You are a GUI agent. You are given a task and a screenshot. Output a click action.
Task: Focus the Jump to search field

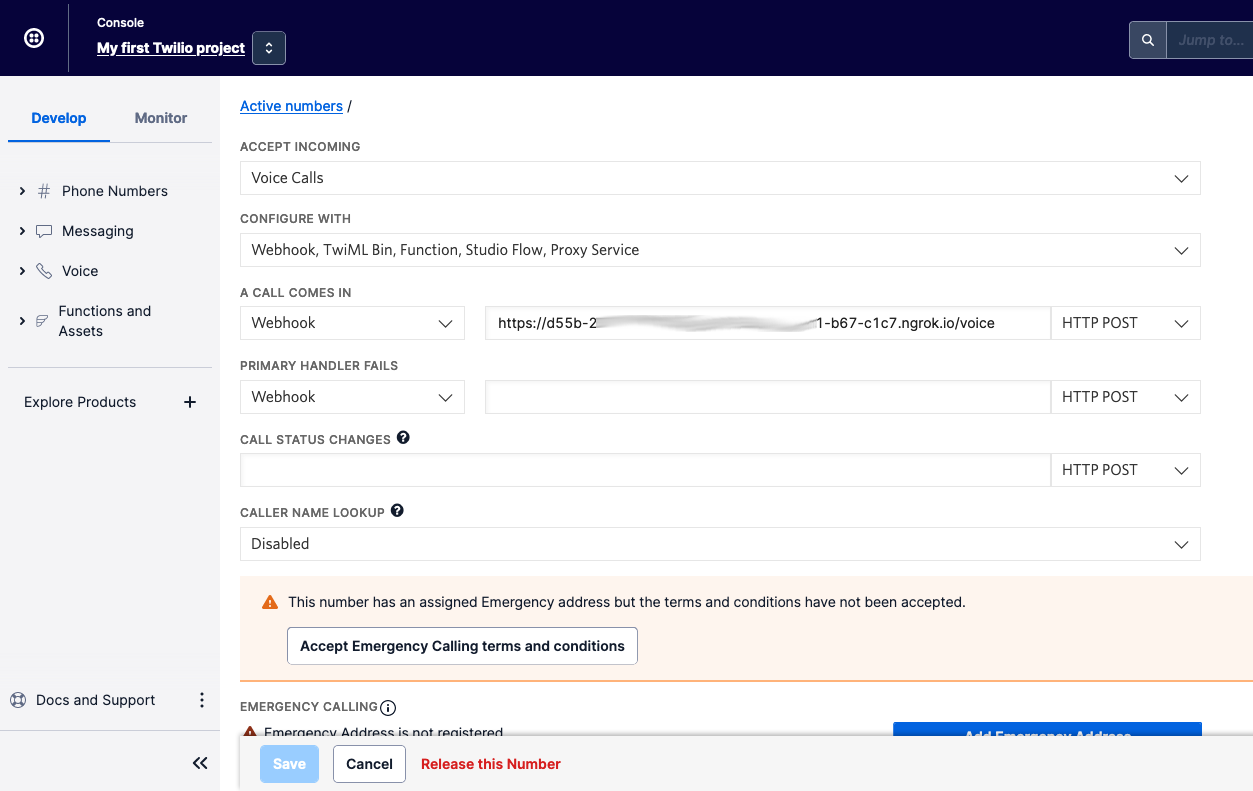coord(1210,40)
